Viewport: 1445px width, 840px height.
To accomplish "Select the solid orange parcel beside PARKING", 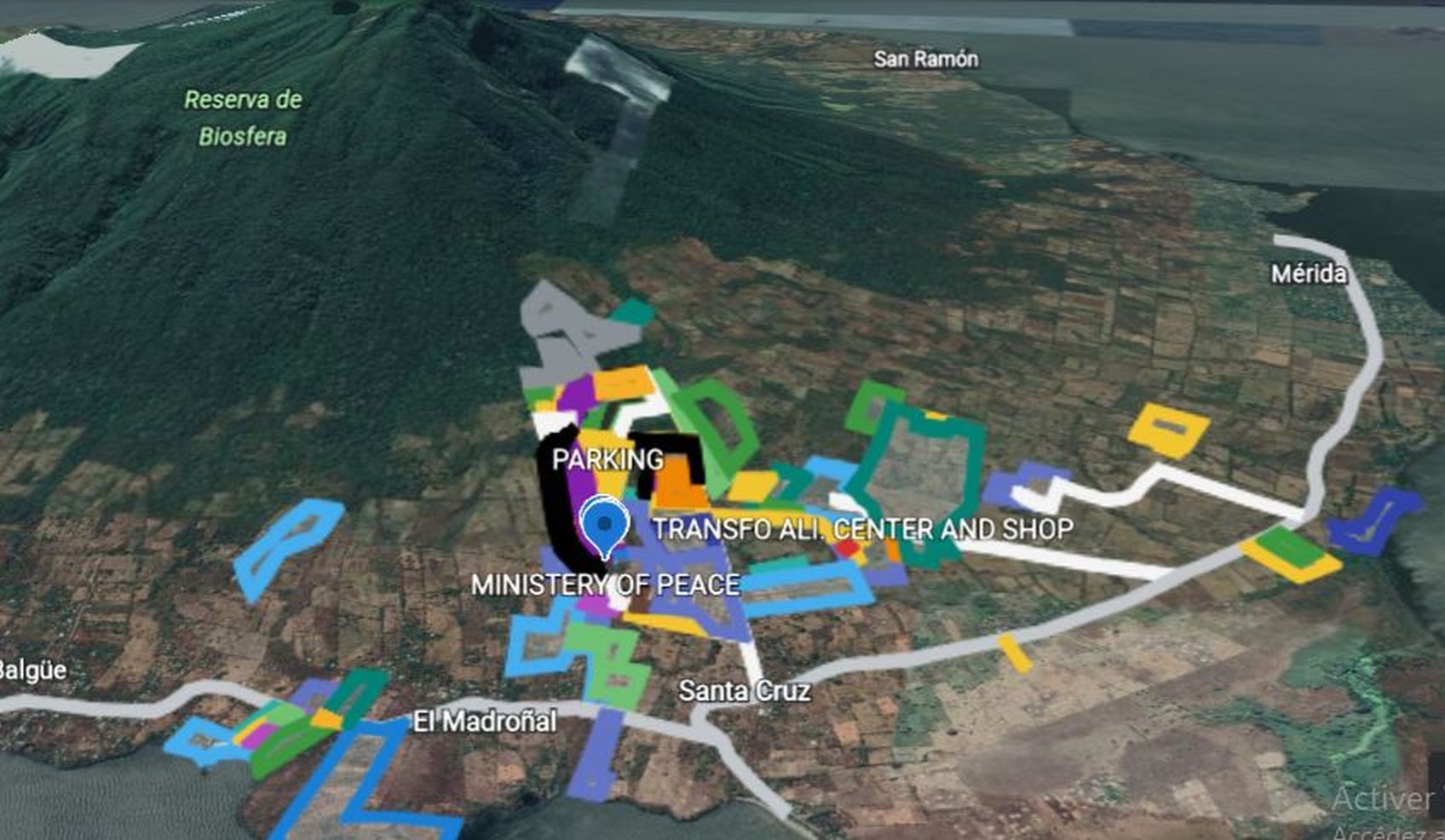I will coord(679,483).
